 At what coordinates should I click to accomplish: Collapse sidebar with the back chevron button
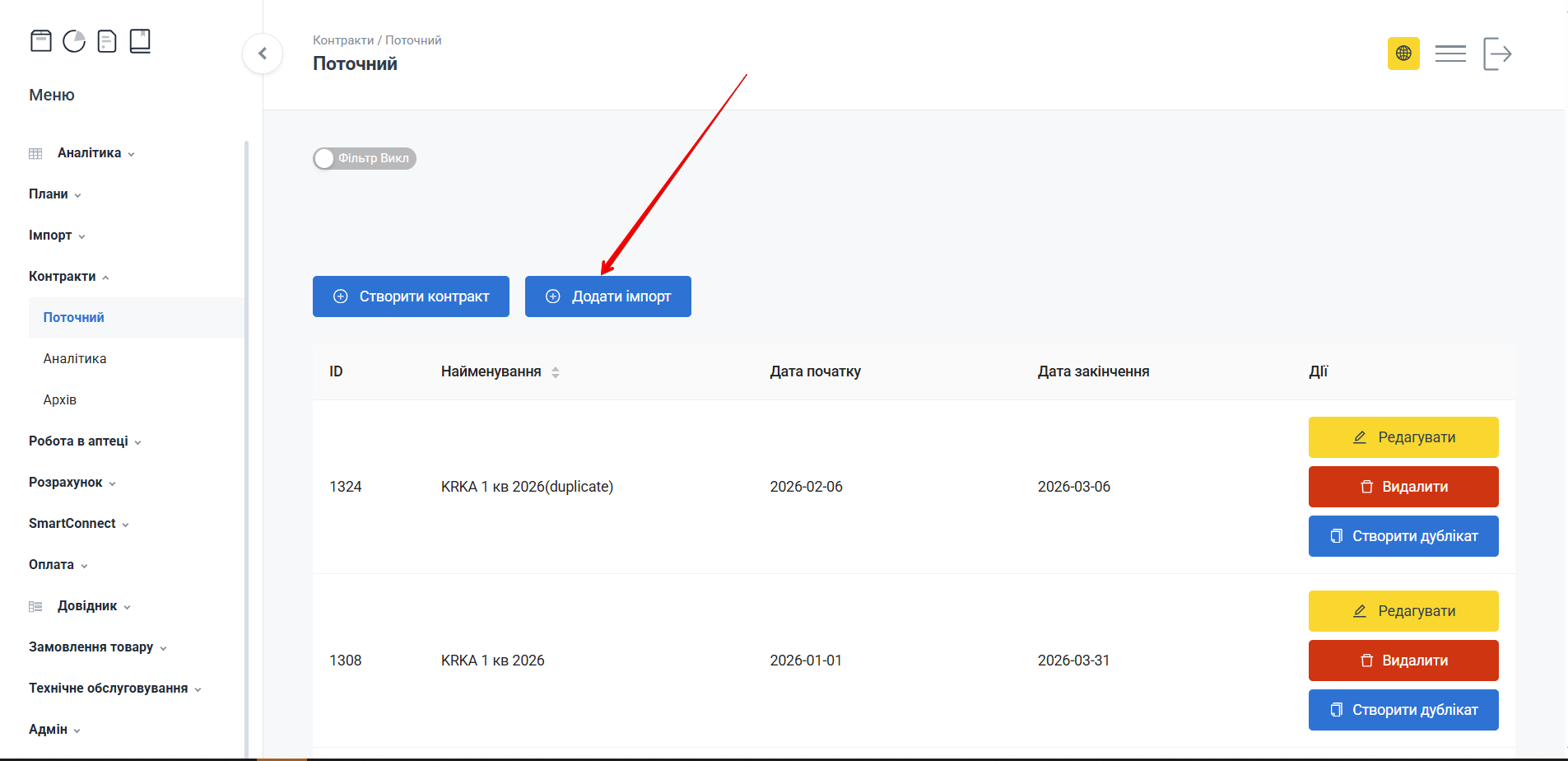click(x=263, y=54)
